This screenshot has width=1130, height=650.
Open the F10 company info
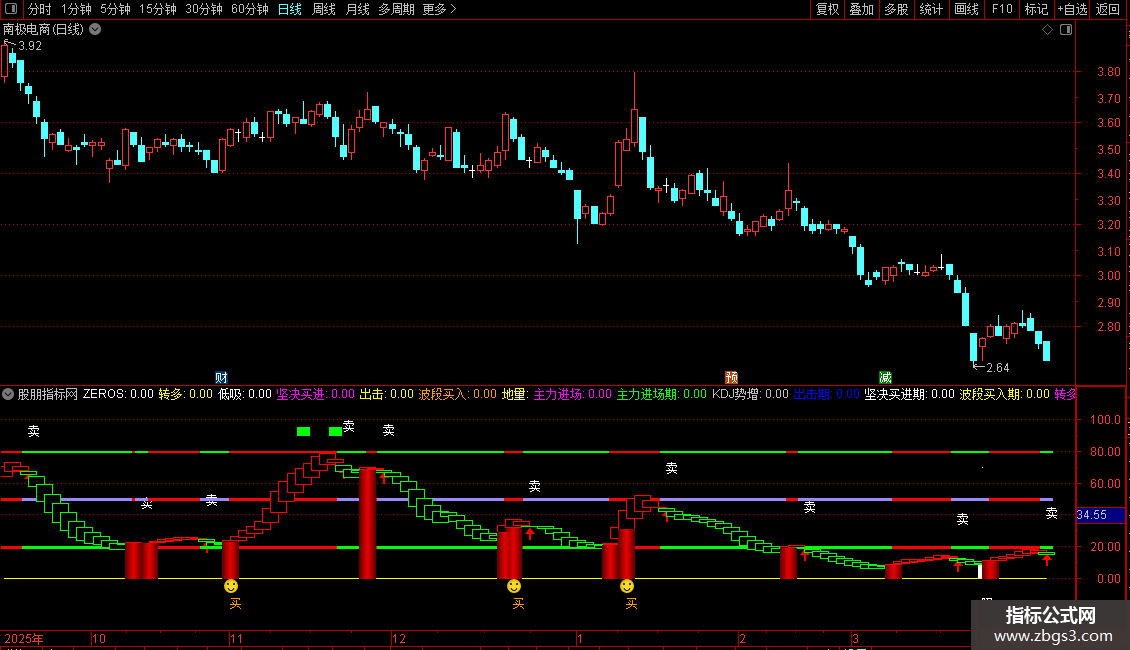pyautogui.click(x=1002, y=9)
